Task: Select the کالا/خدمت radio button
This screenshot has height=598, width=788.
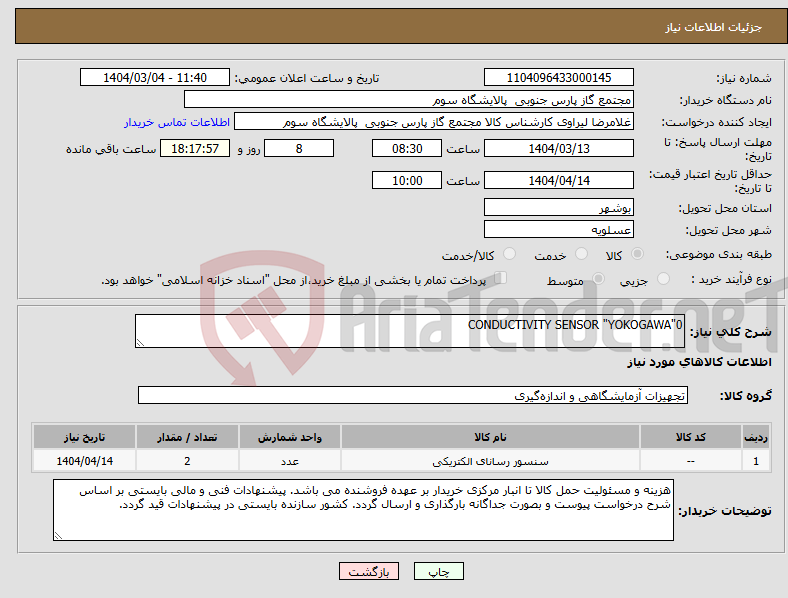Action: point(510,254)
